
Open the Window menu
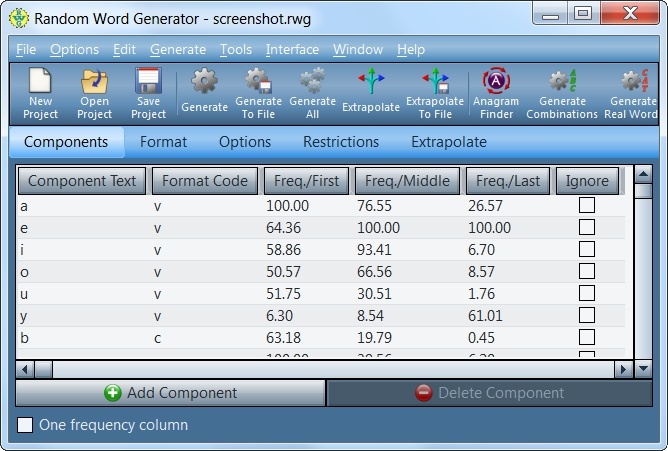click(358, 49)
